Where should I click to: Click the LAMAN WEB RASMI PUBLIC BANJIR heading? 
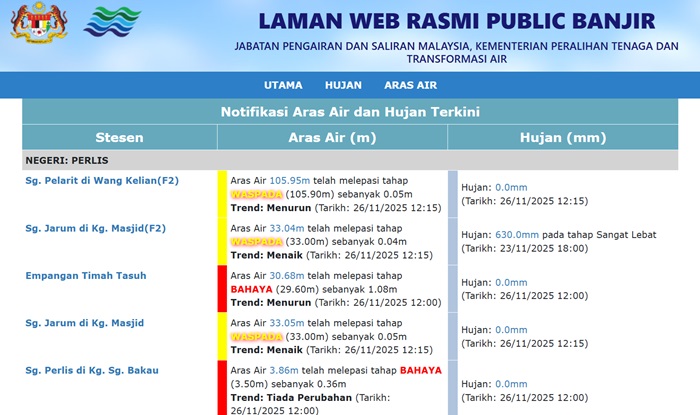click(x=457, y=21)
